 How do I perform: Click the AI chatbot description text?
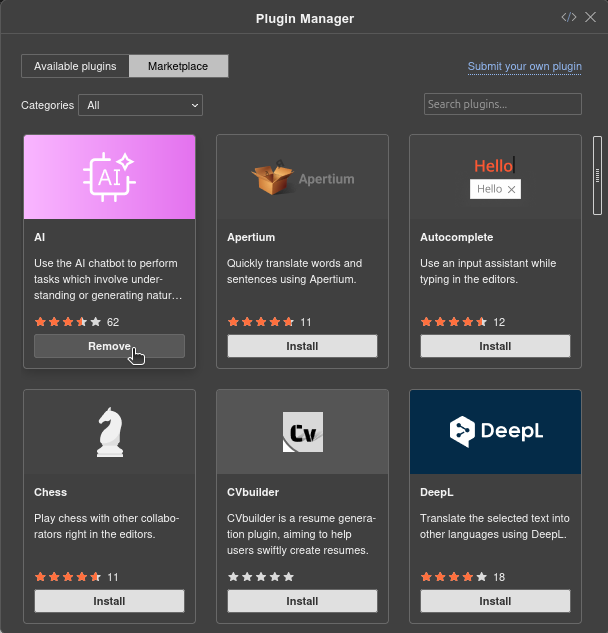[108, 279]
